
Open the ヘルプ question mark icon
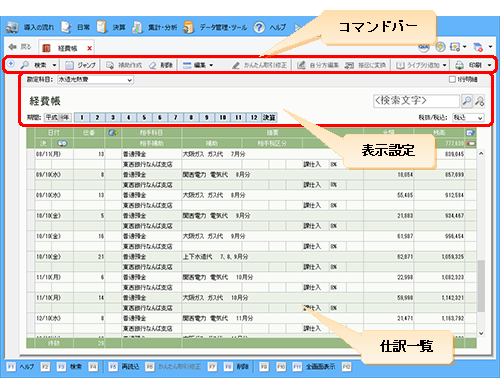point(259,27)
